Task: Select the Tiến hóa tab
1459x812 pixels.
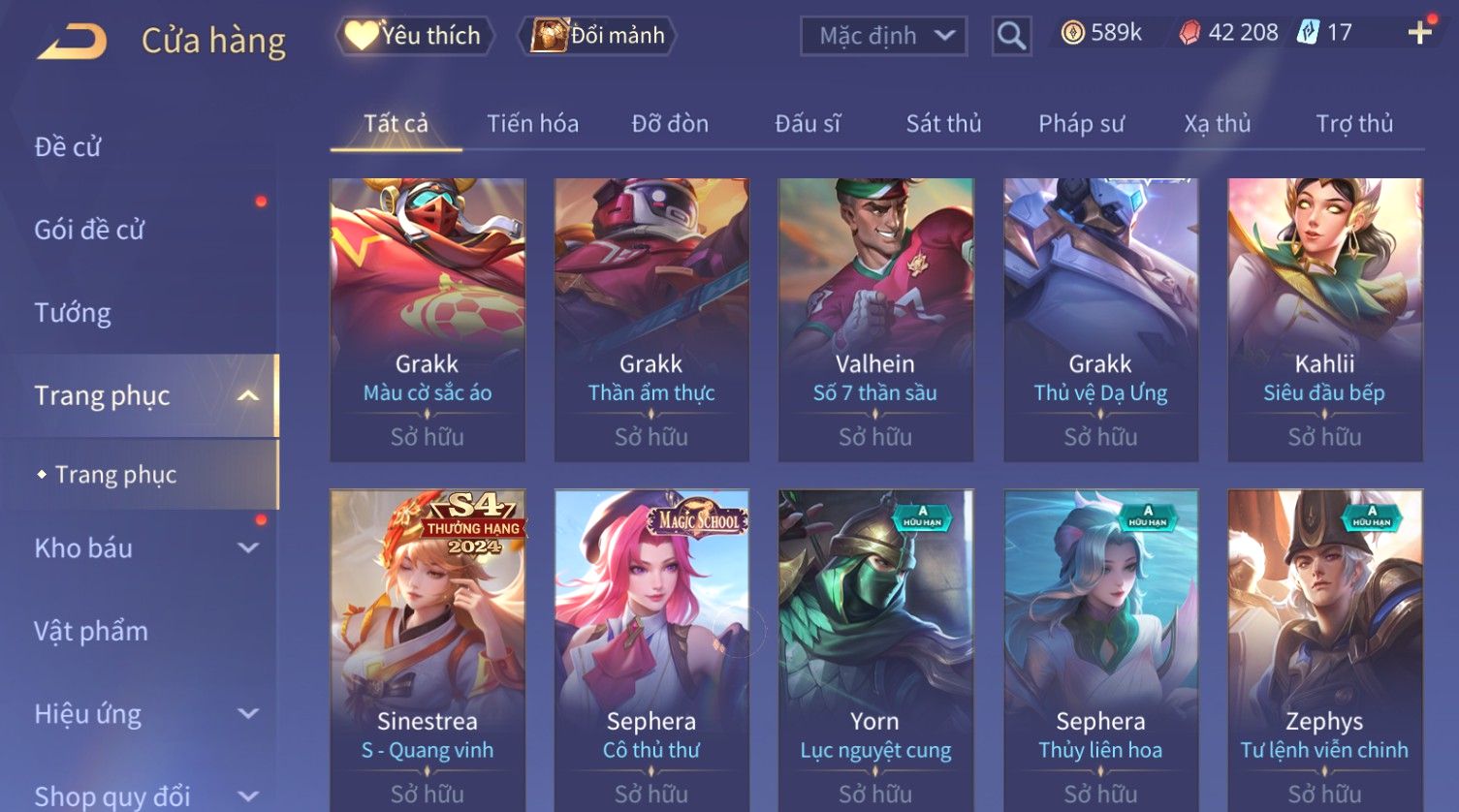Action: click(x=532, y=124)
